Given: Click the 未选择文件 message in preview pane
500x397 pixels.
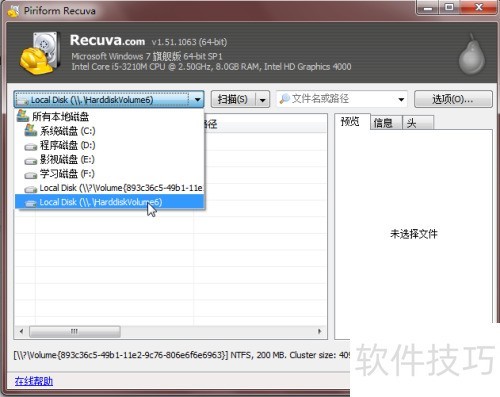Looking at the screenshot, I should 414,234.
